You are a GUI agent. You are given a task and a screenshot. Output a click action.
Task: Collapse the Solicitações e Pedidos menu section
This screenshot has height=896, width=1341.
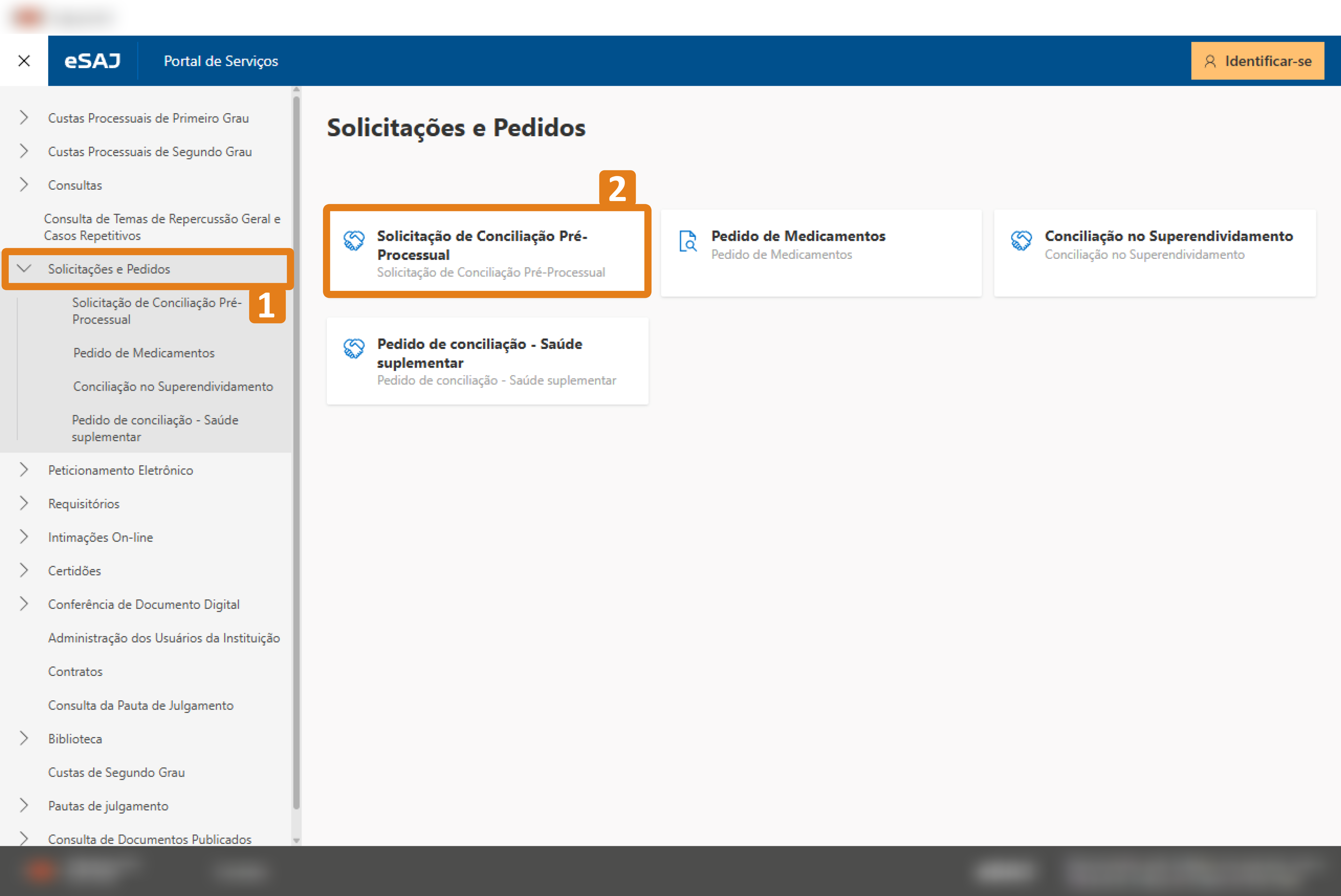(24, 268)
